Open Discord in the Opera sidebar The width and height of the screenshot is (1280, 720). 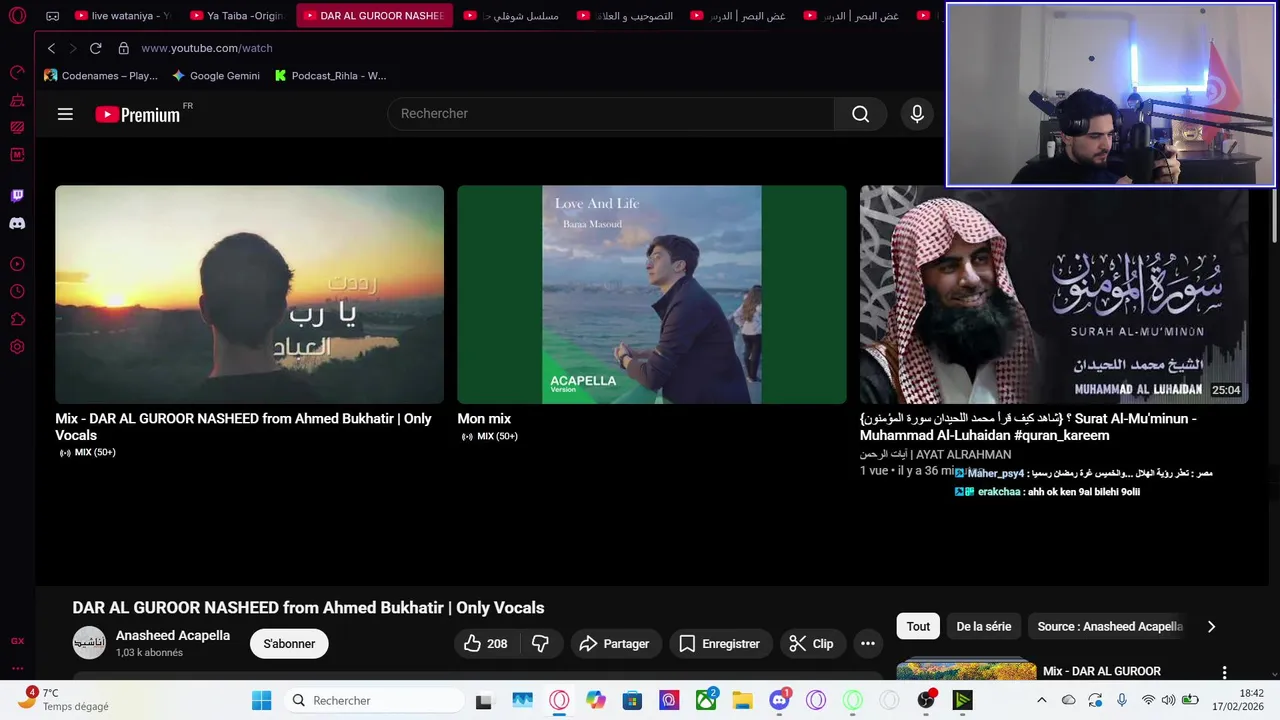tap(17, 224)
